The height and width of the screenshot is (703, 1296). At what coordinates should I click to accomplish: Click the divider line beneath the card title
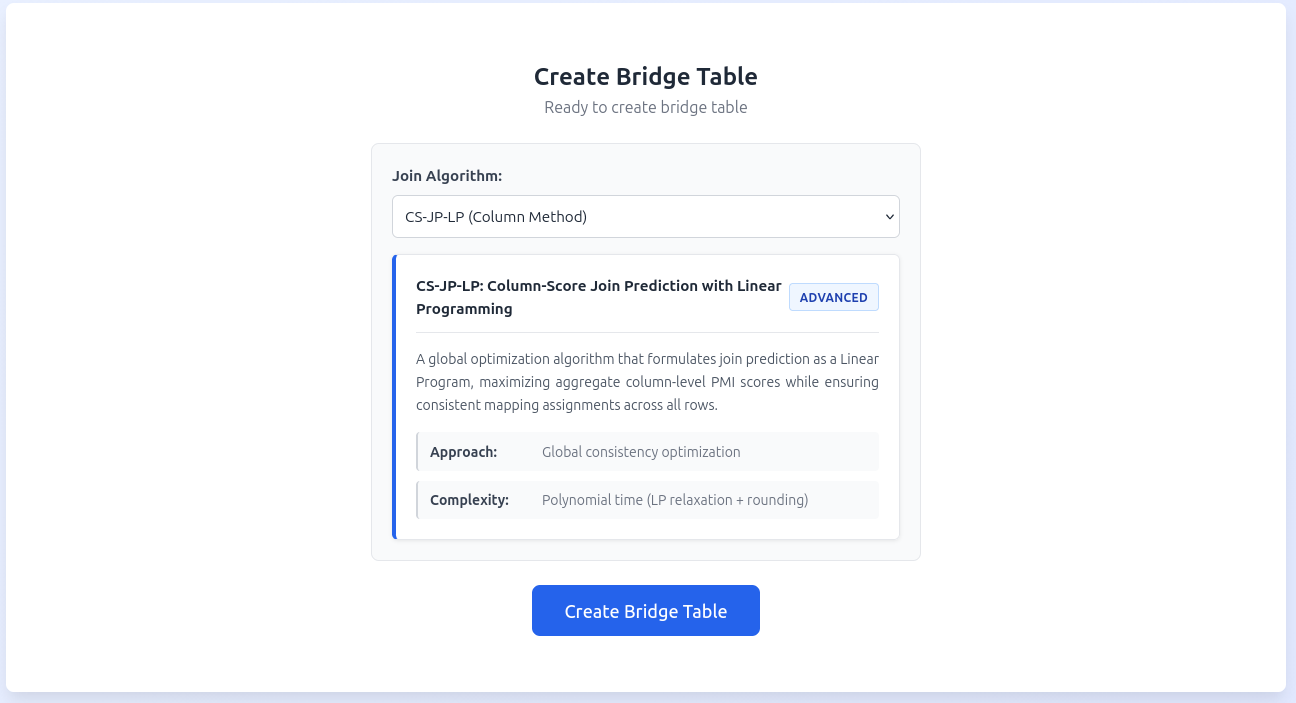(647, 332)
